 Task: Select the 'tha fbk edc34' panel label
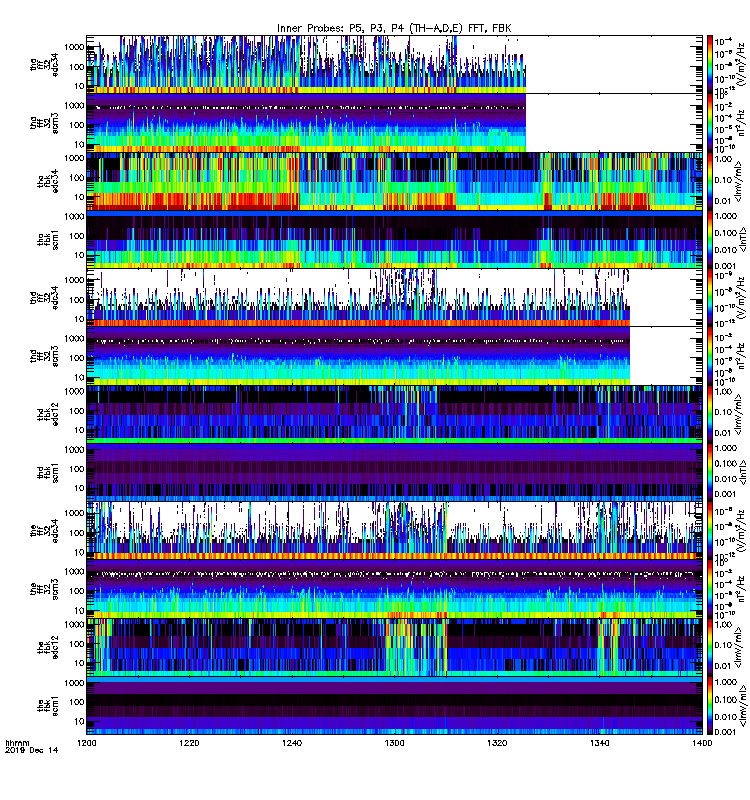(x=48, y=181)
